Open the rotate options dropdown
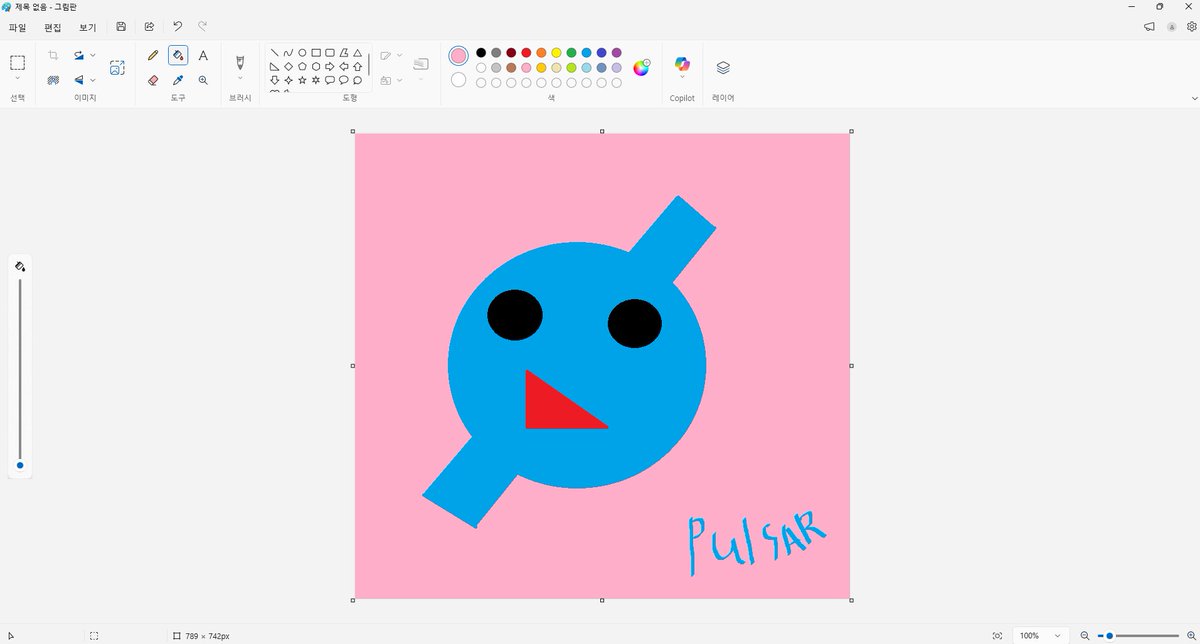This screenshot has height=644, width=1200. point(93,55)
